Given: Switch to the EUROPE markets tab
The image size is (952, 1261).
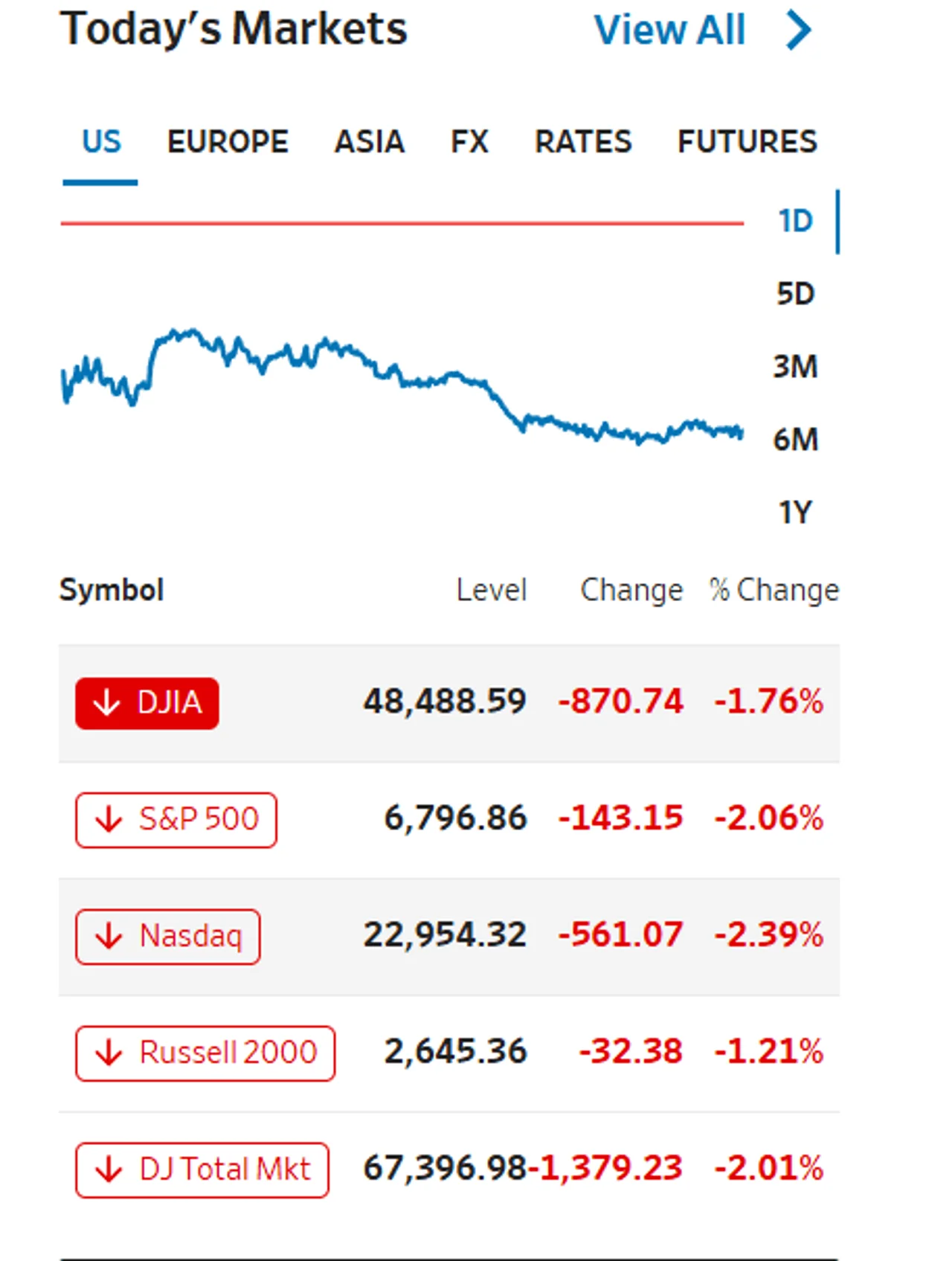Looking at the screenshot, I should [228, 141].
